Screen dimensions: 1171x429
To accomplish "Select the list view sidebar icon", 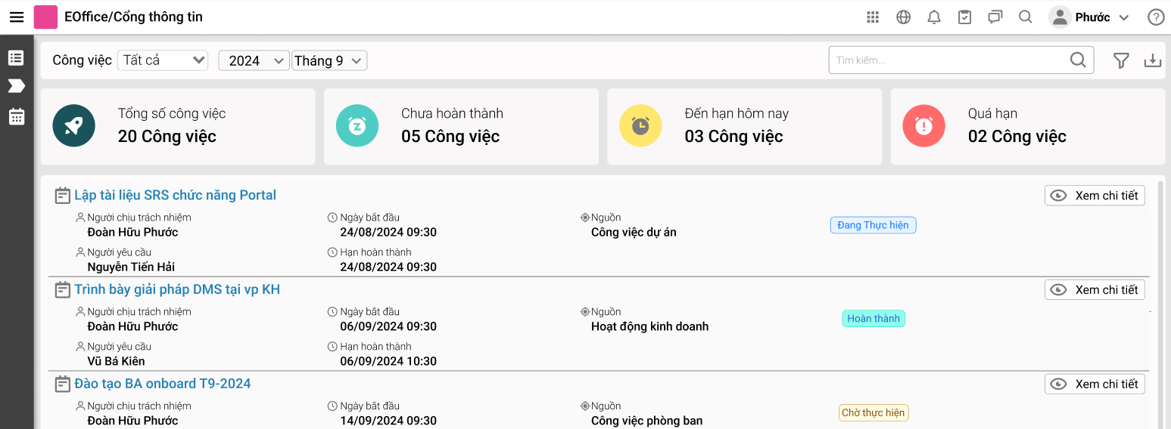I will coord(16,58).
